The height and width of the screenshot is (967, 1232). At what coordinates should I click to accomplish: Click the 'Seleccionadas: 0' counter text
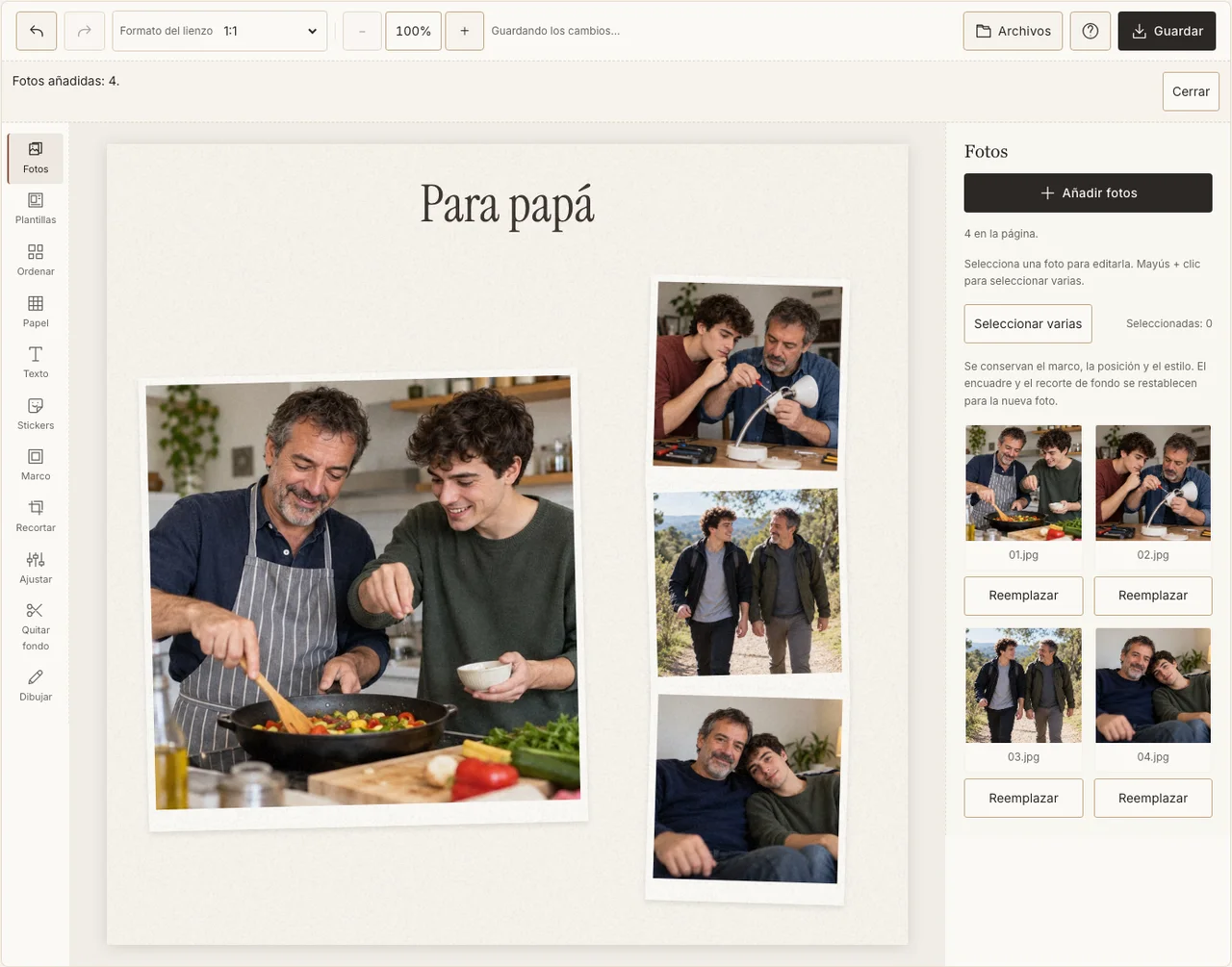[1168, 323]
